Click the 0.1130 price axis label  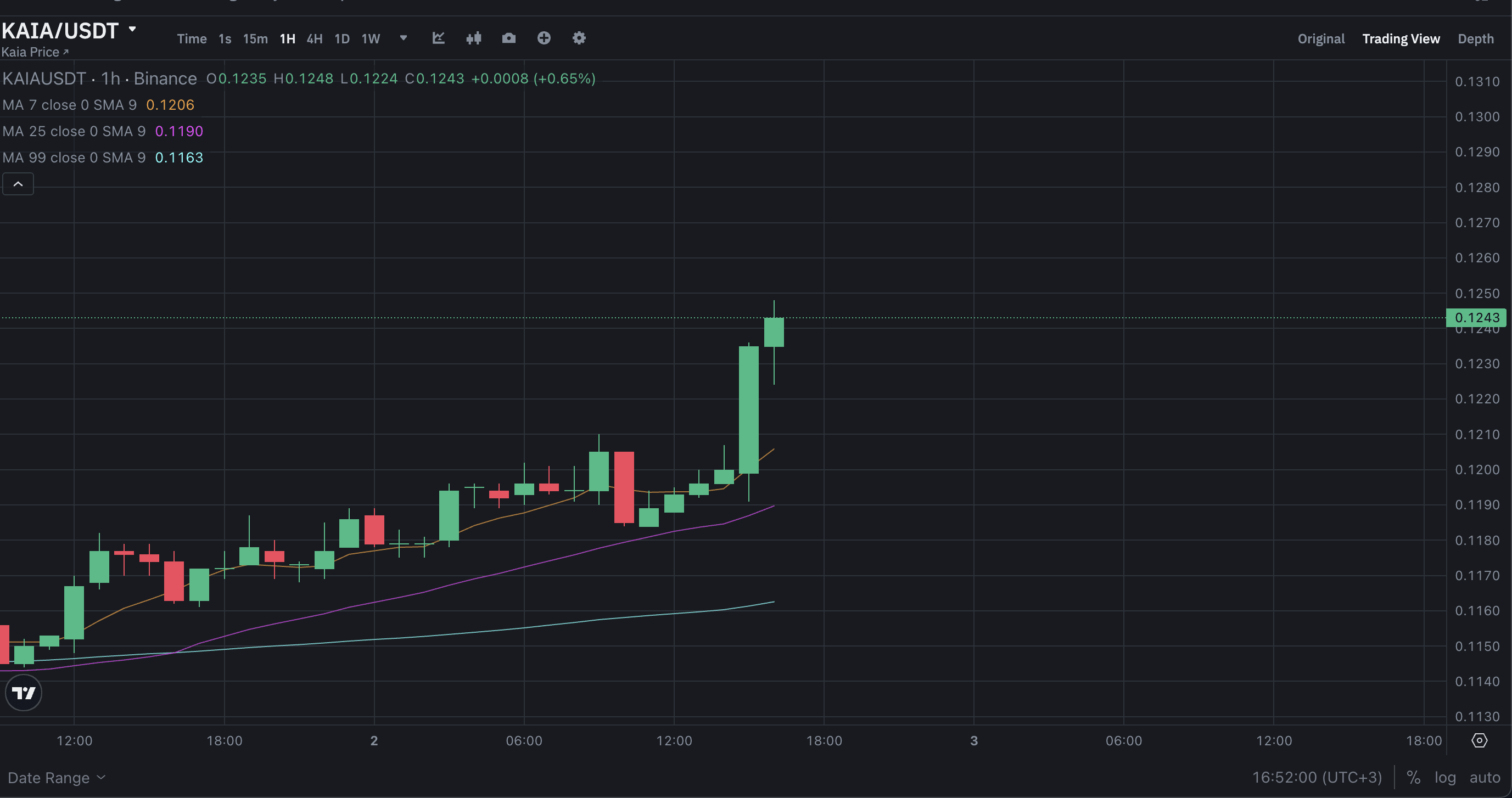click(1477, 716)
